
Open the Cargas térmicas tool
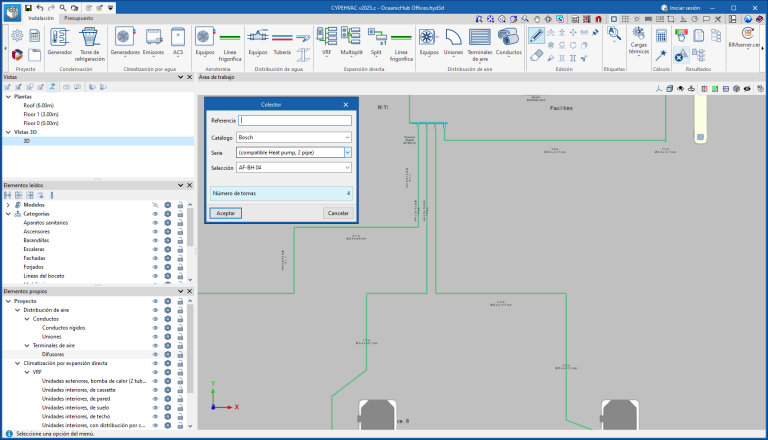tap(639, 41)
